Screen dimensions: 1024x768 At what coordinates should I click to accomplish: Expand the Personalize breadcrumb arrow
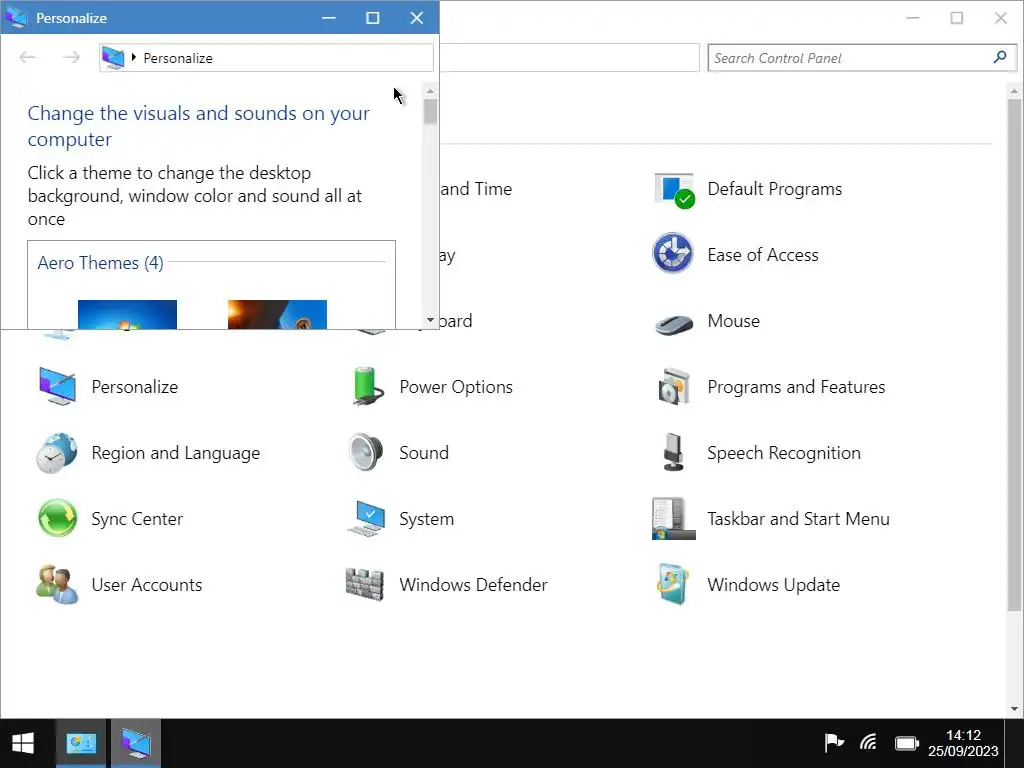[x=134, y=57]
